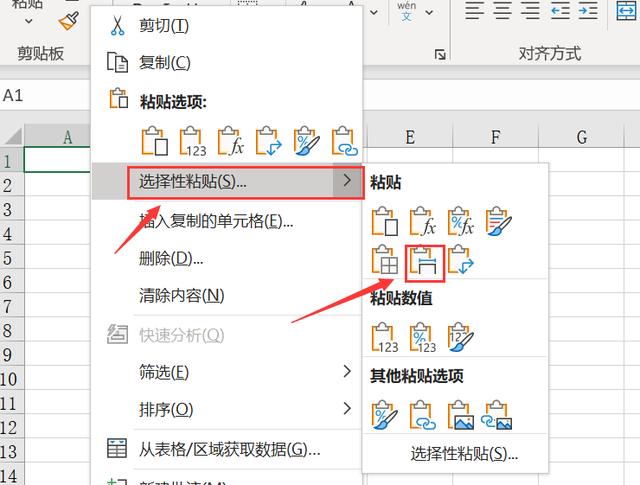Select Formulas fx icon in 粘贴 submenu
The width and height of the screenshot is (640, 485).
coord(422,221)
